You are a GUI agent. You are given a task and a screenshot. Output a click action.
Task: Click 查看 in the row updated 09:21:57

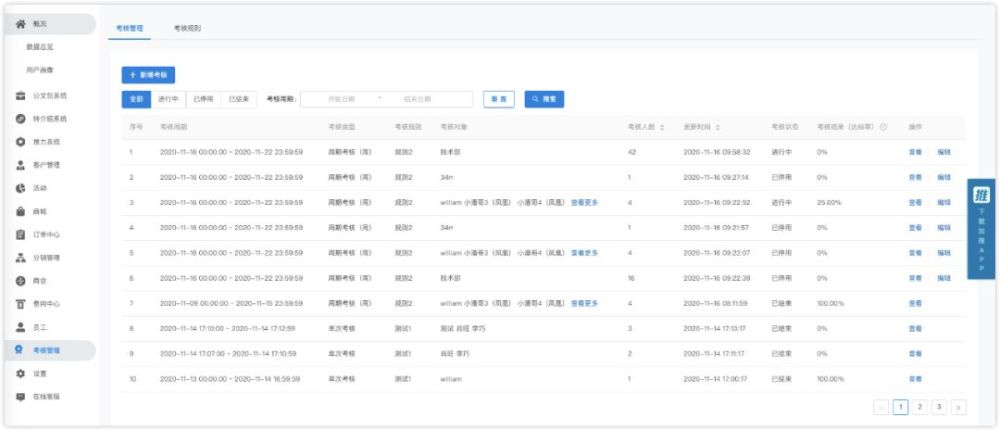tap(915, 228)
